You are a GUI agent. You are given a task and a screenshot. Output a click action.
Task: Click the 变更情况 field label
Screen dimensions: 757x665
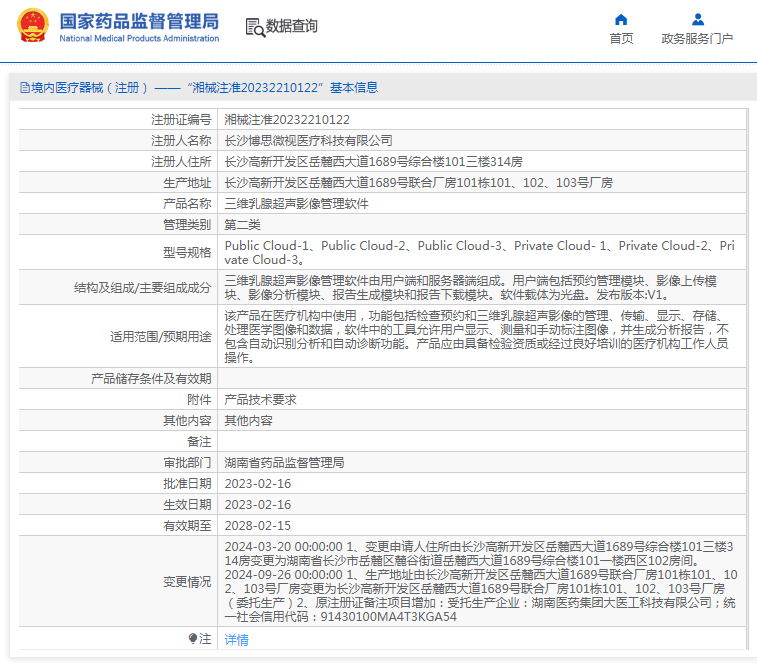187,582
